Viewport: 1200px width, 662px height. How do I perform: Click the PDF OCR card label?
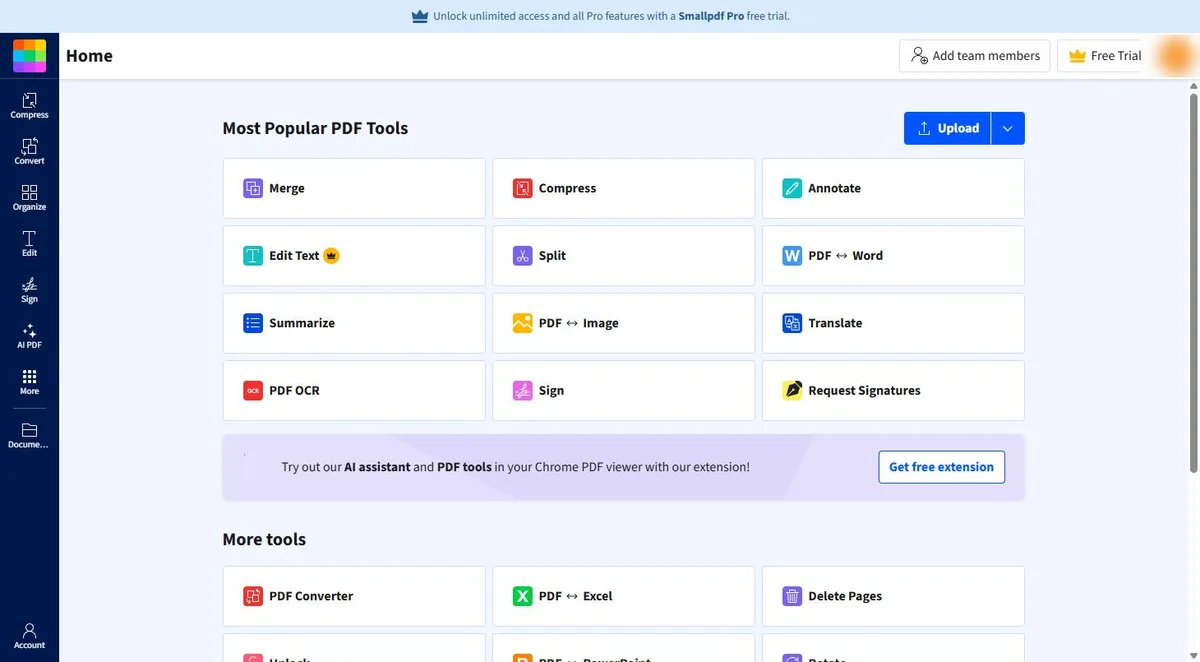294,391
